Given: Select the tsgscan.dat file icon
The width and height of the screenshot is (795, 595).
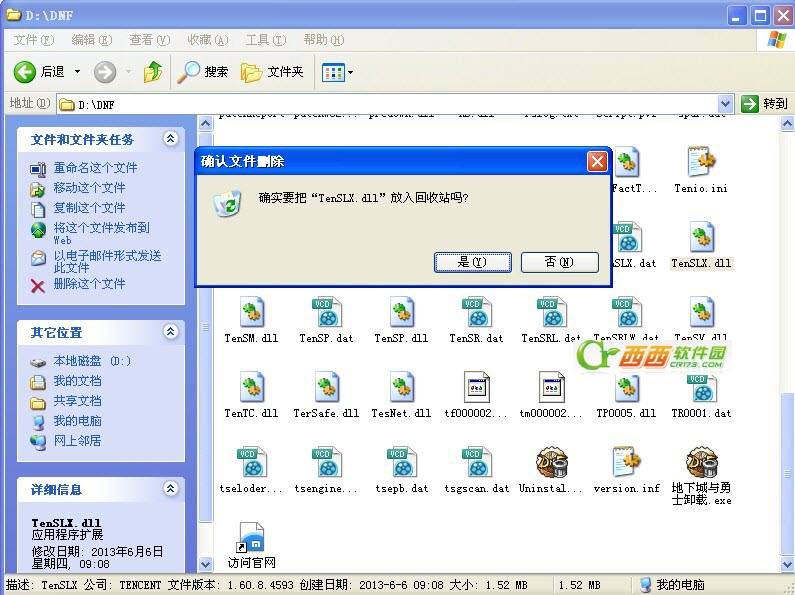Looking at the screenshot, I should 477,462.
